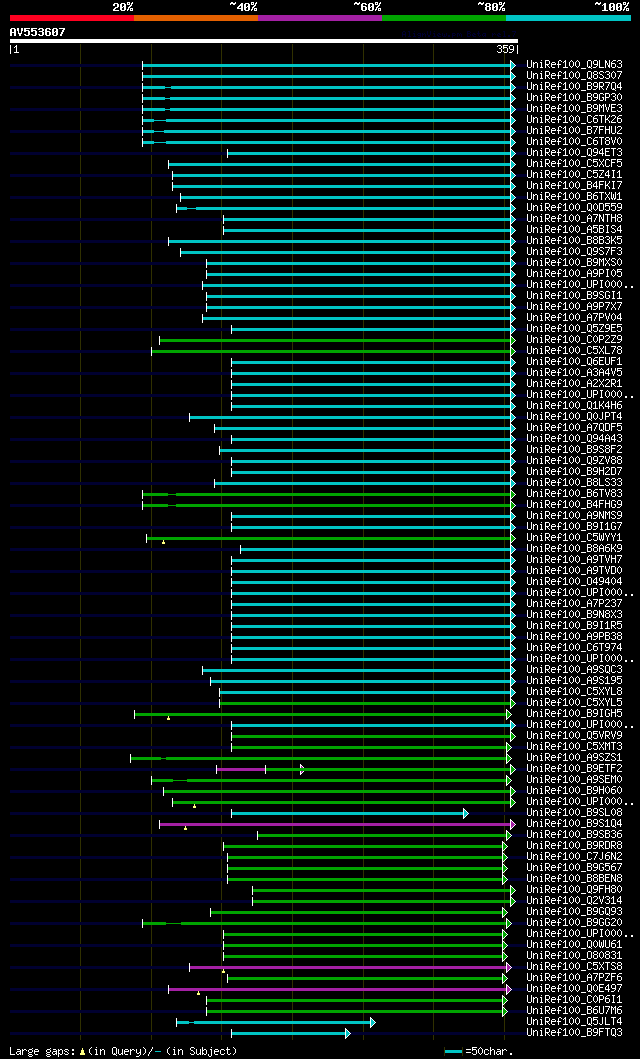Screen dimensions: 640x1059
Task: Click the yellow gap icon in the bottom legend
Action: (82, 1052)
